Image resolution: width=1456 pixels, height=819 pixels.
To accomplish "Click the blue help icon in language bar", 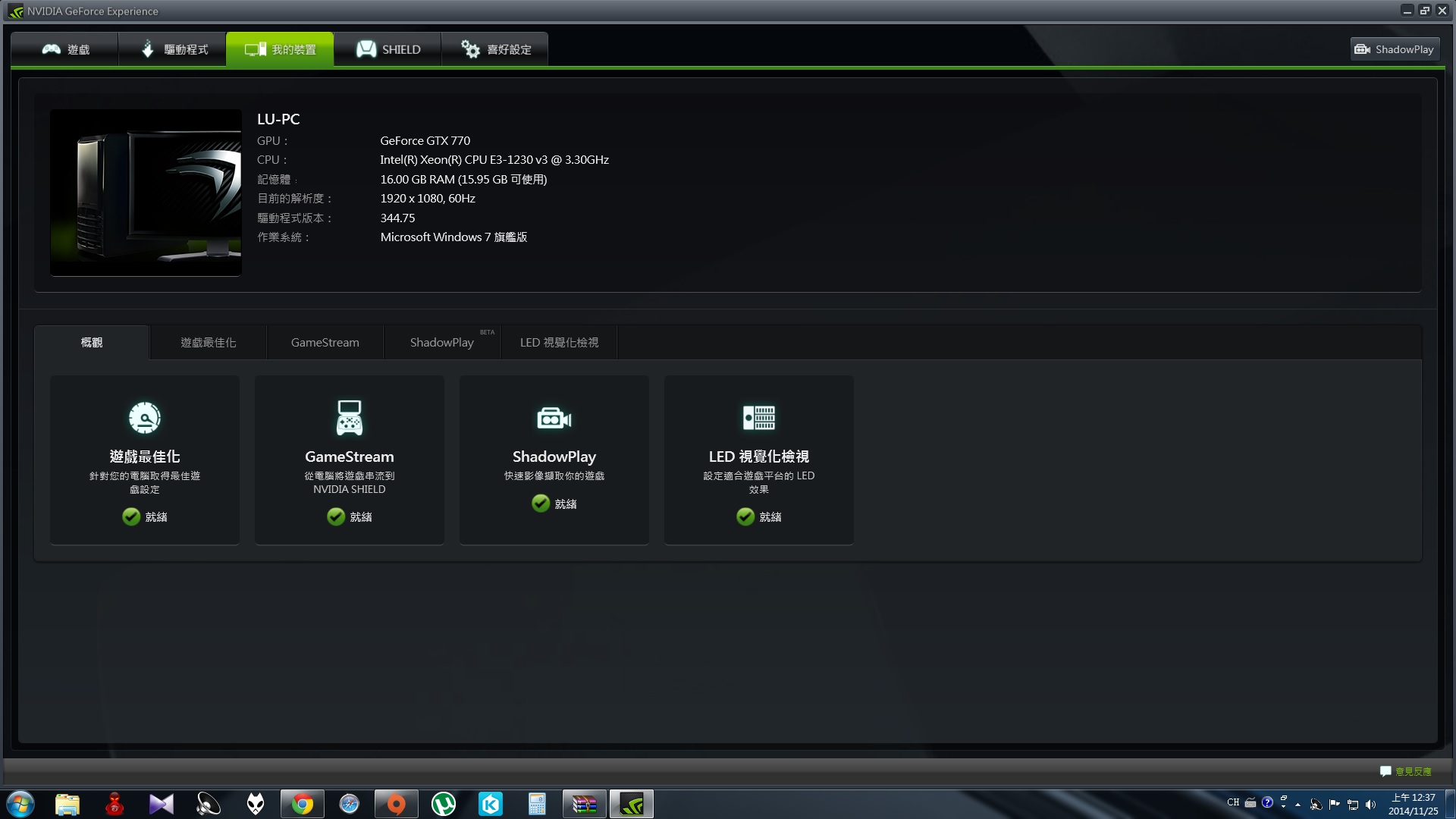I will coord(1267,802).
